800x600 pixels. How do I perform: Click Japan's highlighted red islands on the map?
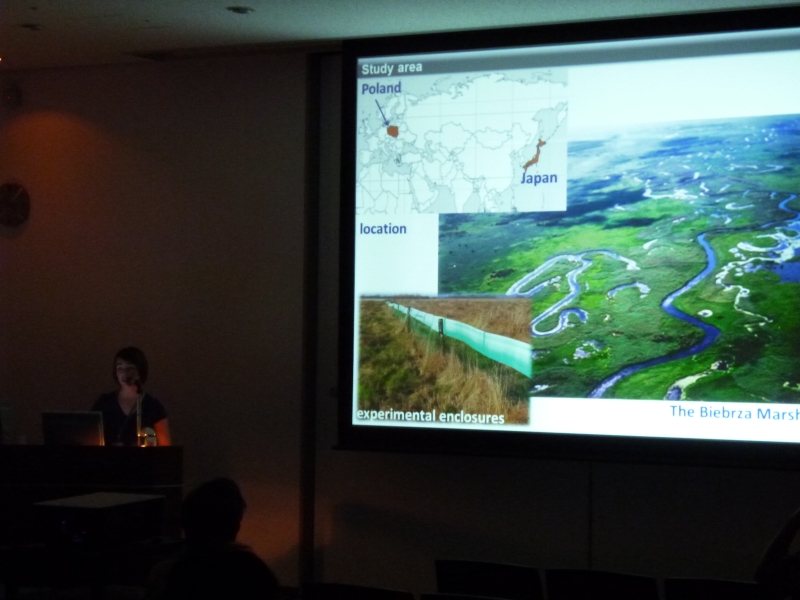[x=535, y=153]
